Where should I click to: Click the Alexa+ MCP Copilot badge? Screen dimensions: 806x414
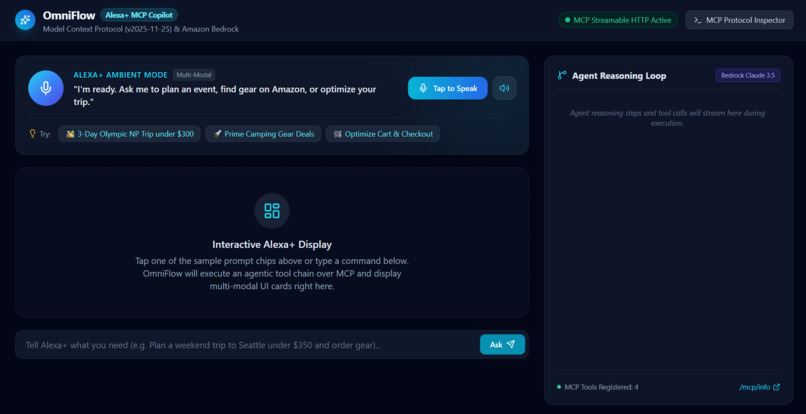click(139, 15)
